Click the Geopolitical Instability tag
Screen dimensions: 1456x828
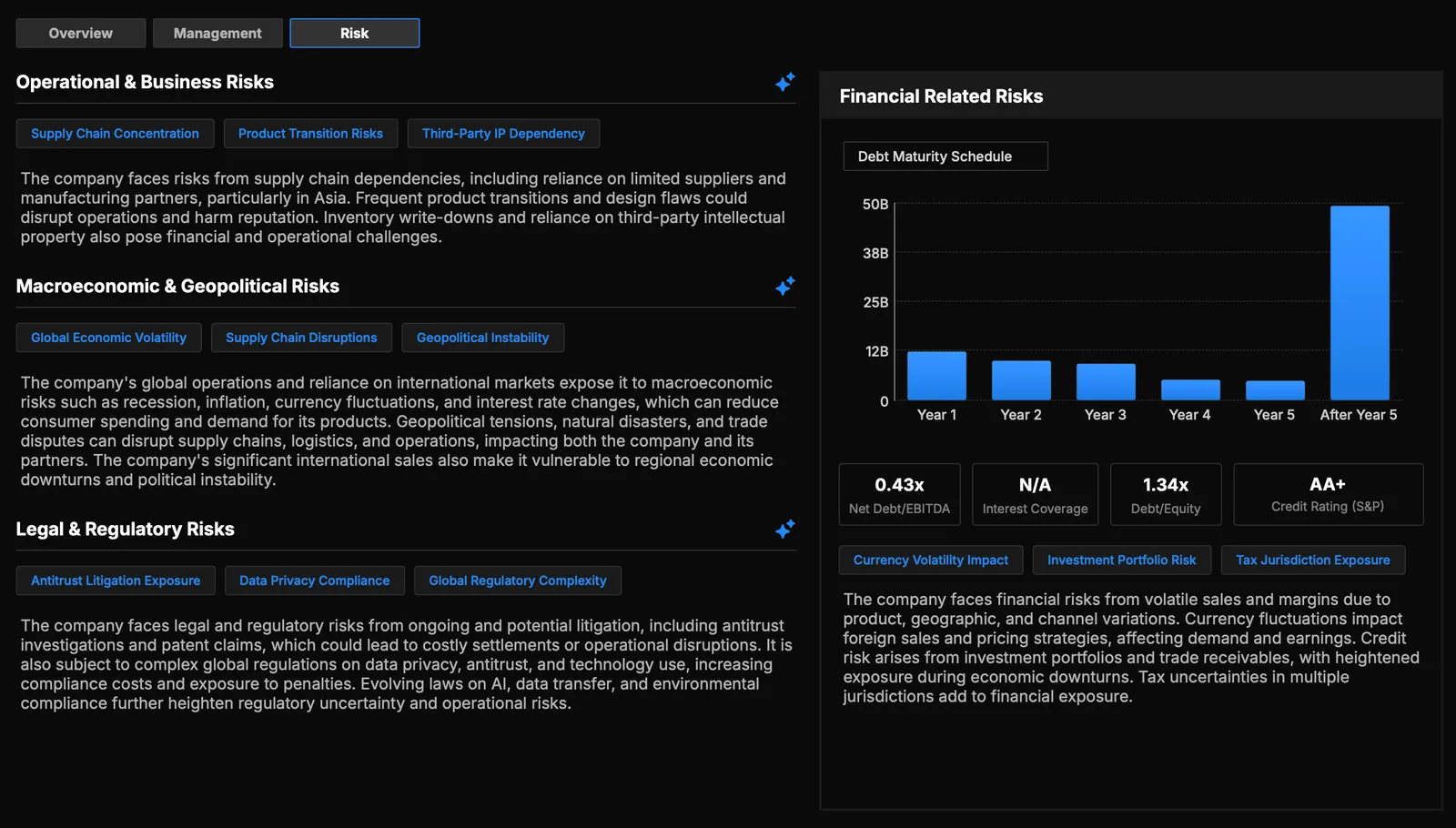pos(482,338)
